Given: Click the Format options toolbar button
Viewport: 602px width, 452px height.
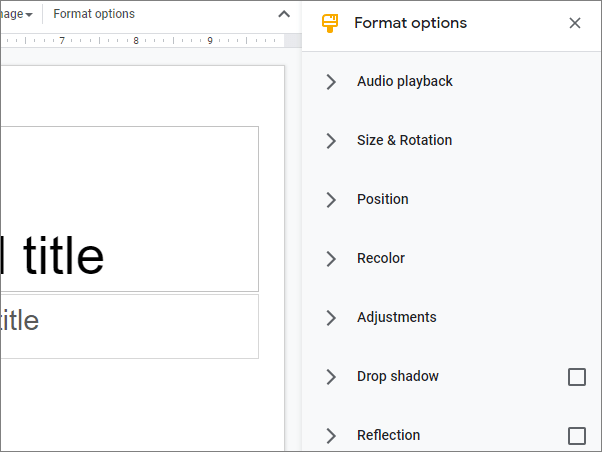Looking at the screenshot, I should tap(94, 14).
